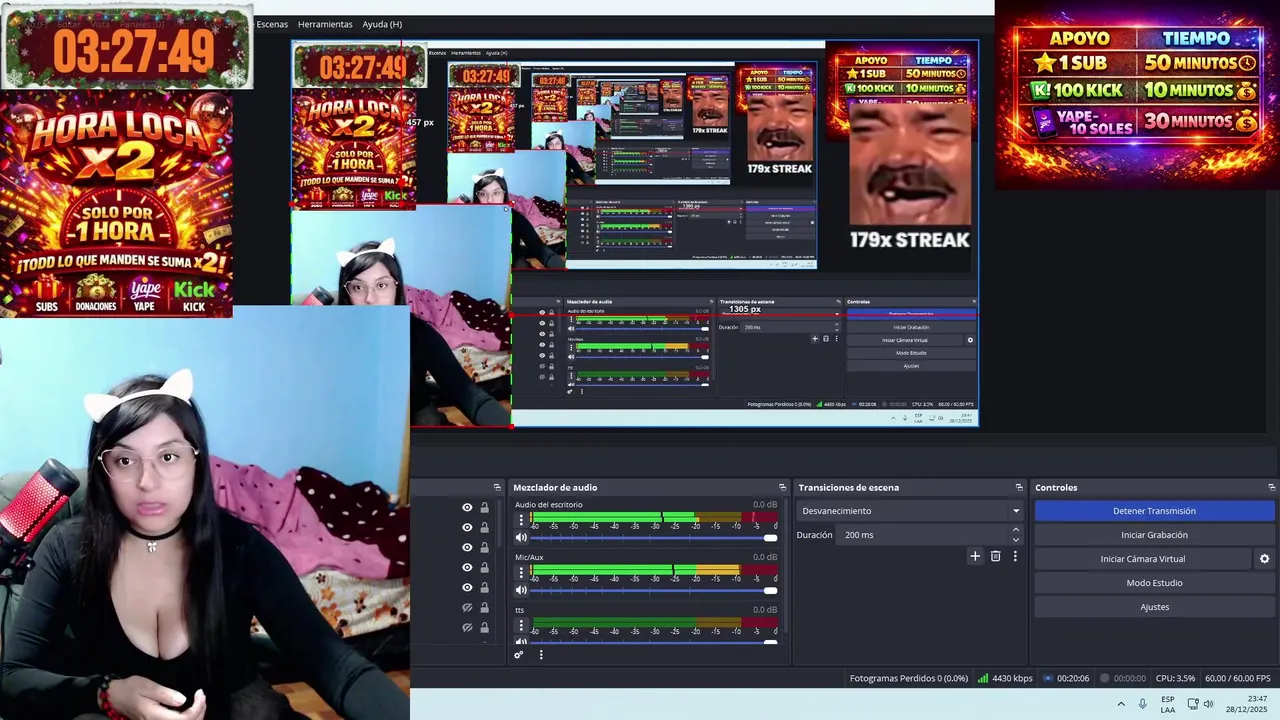Open Audio del escritorio channel options menu
The image size is (1280, 720).
coord(520,520)
